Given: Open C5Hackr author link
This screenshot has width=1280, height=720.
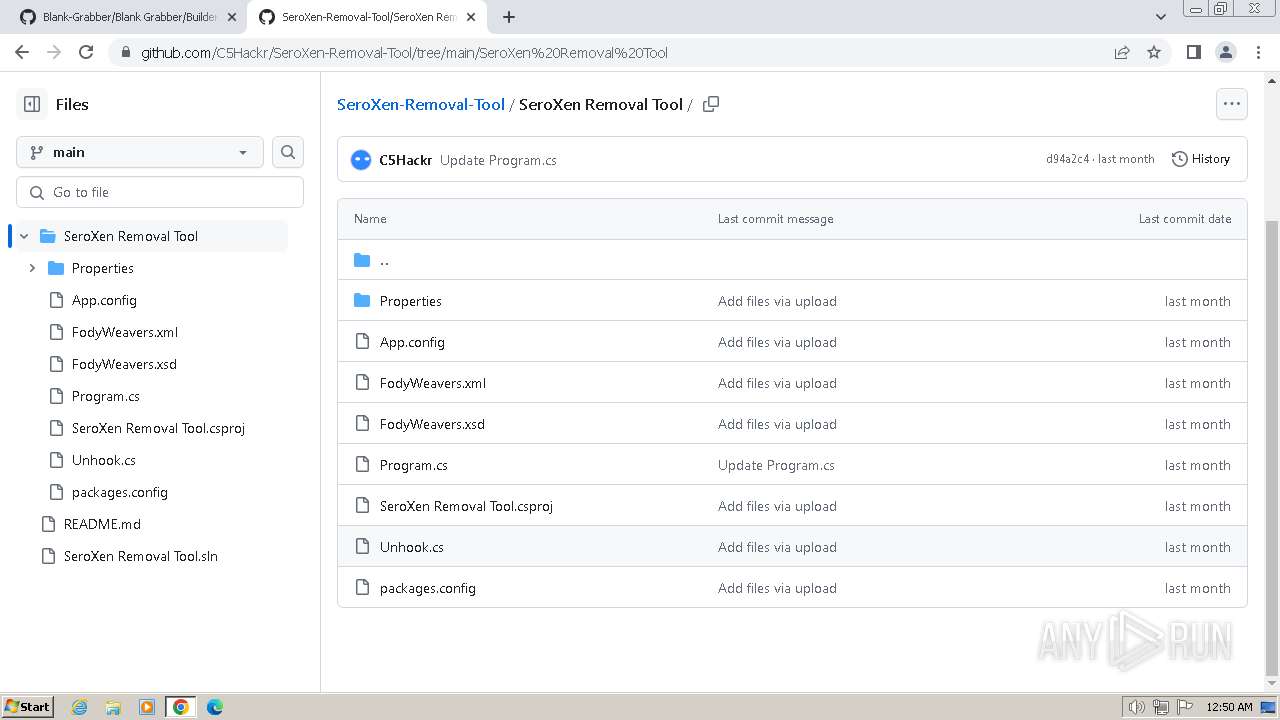Looking at the screenshot, I should pyautogui.click(x=405, y=160).
